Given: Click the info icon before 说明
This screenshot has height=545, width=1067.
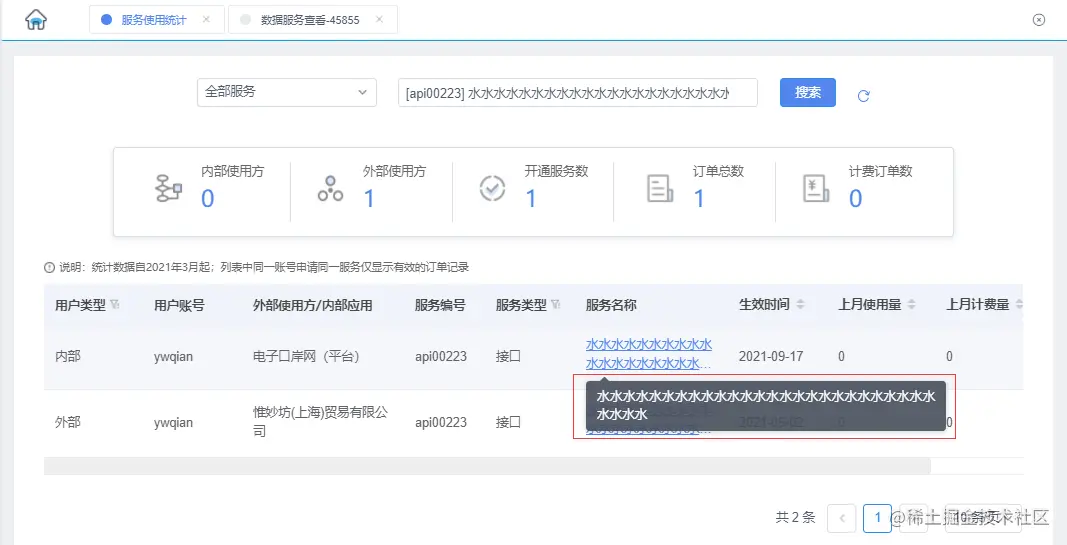Looking at the screenshot, I should pyautogui.click(x=49, y=267).
